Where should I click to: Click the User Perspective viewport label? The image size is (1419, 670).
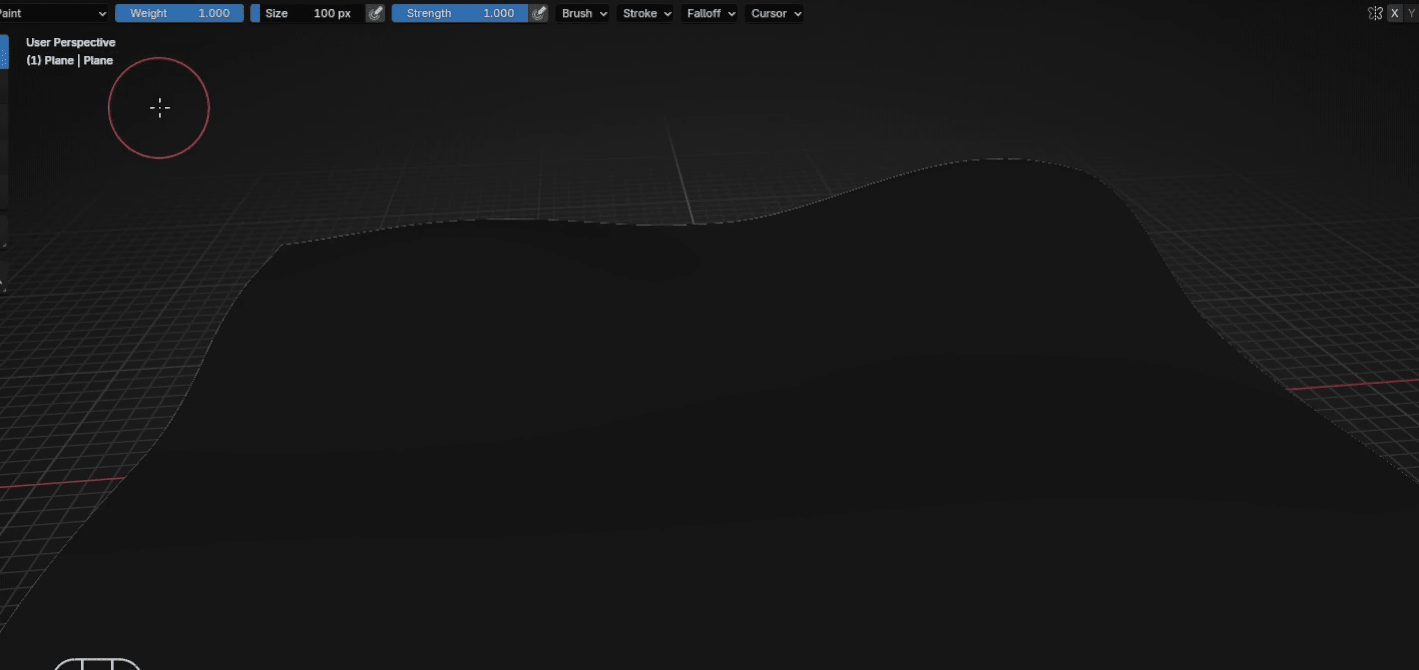70,43
